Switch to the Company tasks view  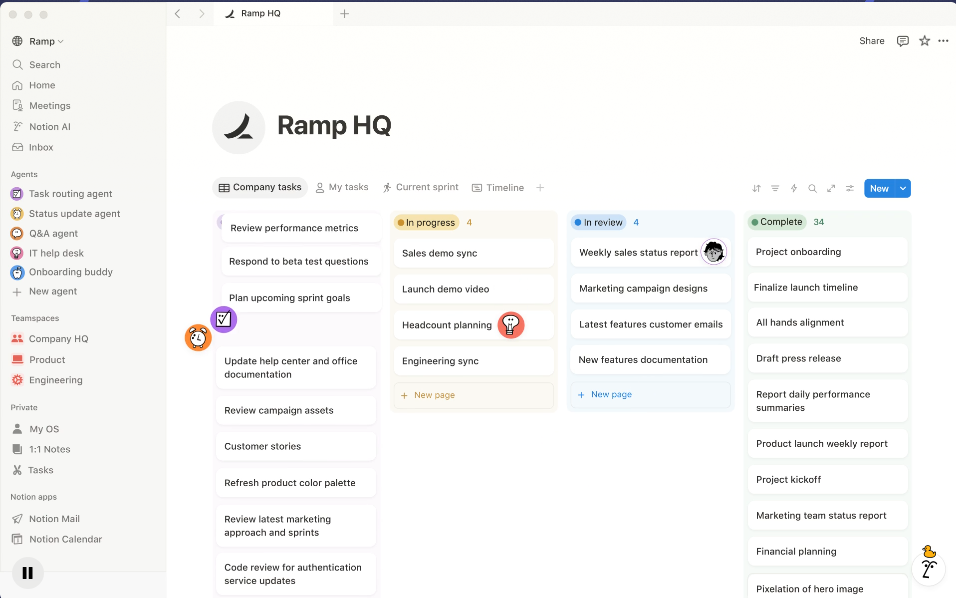(x=260, y=187)
